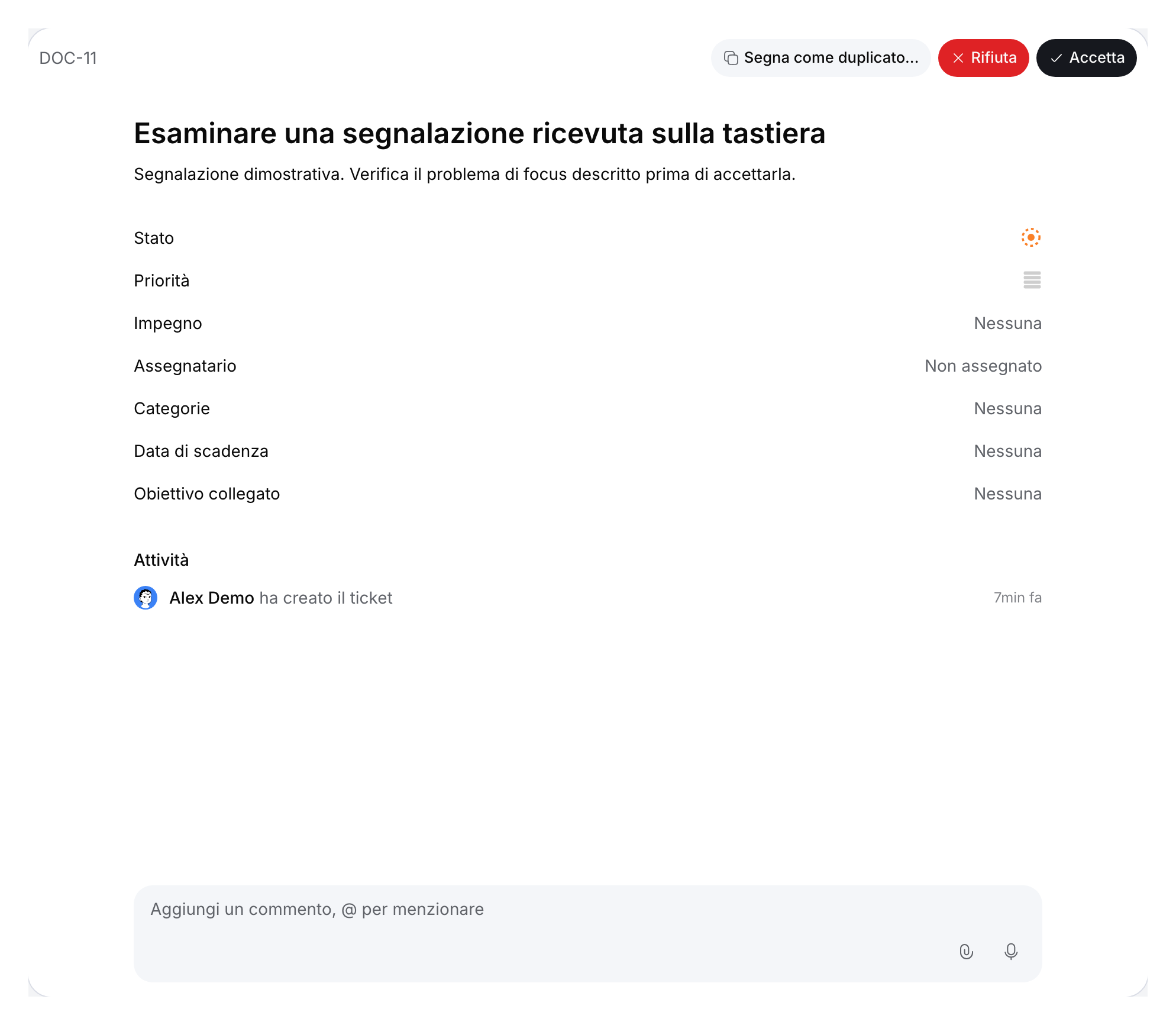The image size is (1176, 1025).
Task: Set Data di scadenza value Nessuna
Action: click(x=1007, y=451)
